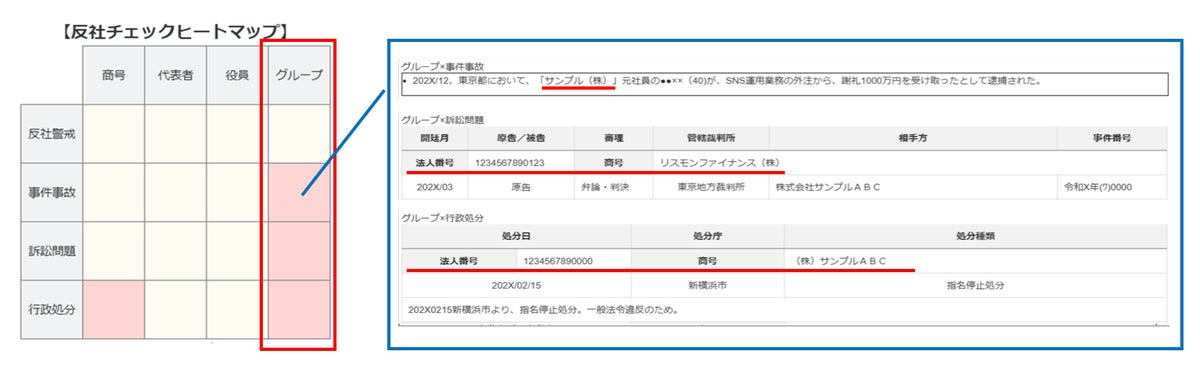Viewport: 1200px width, 370px height.
Task: Click heatmap cell for 反社警戒 and グループ
Action: 299,134
